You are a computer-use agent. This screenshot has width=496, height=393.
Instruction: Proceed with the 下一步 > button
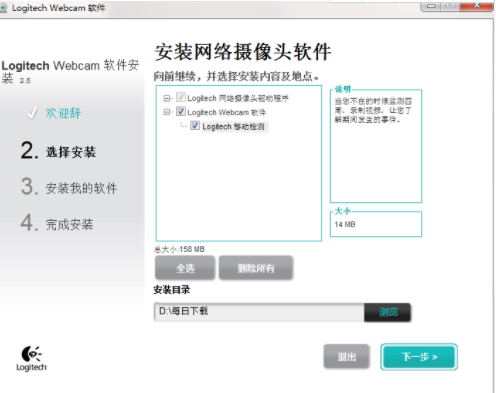[x=419, y=357]
